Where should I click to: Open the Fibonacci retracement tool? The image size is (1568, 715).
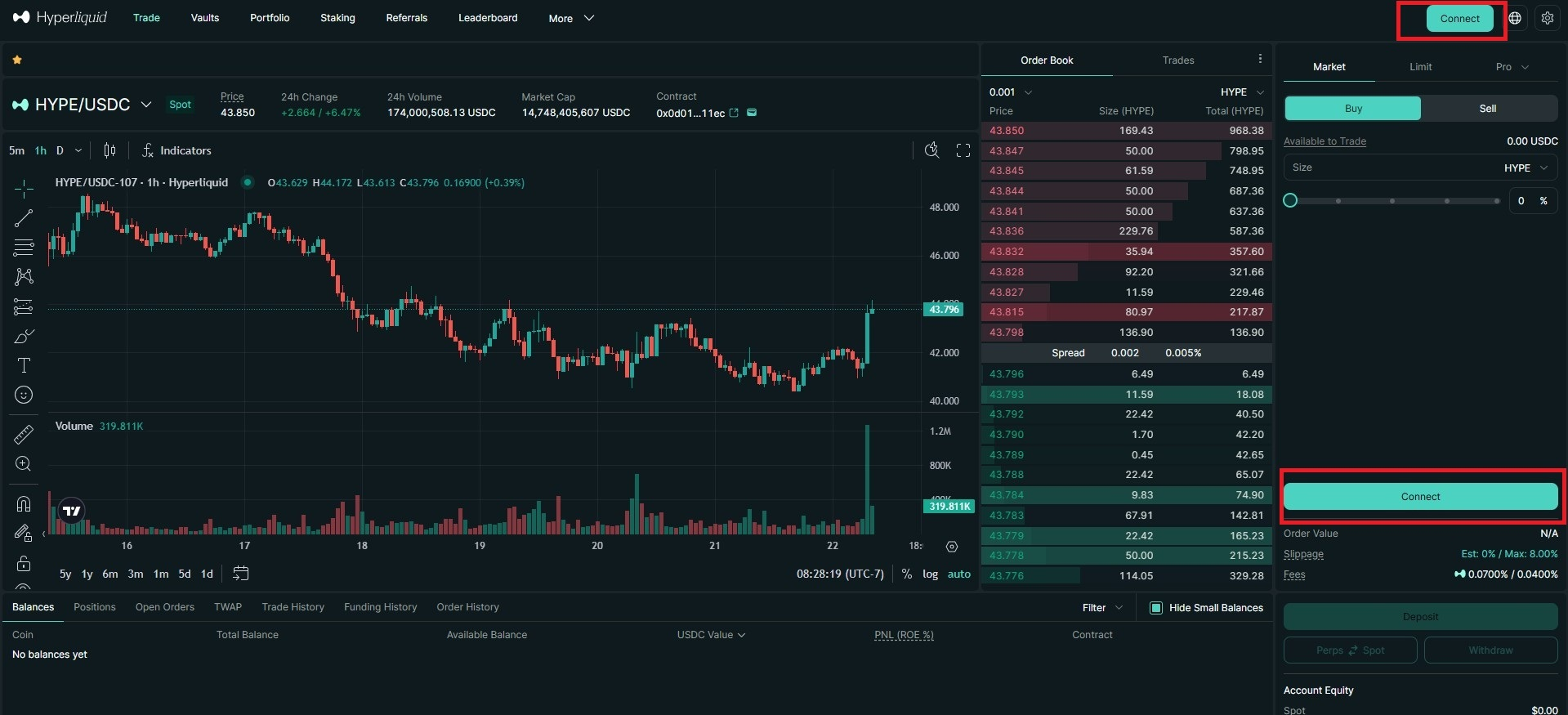pos(24,248)
